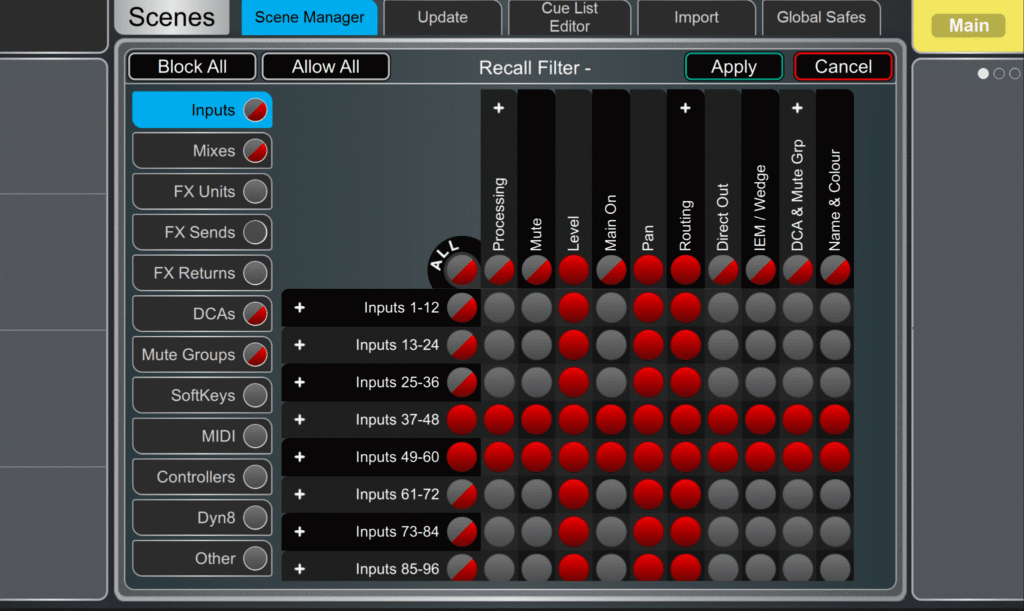Screen dimensions: 1024x611
Task: Click the Pan column header filter circle
Action: coord(648,269)
